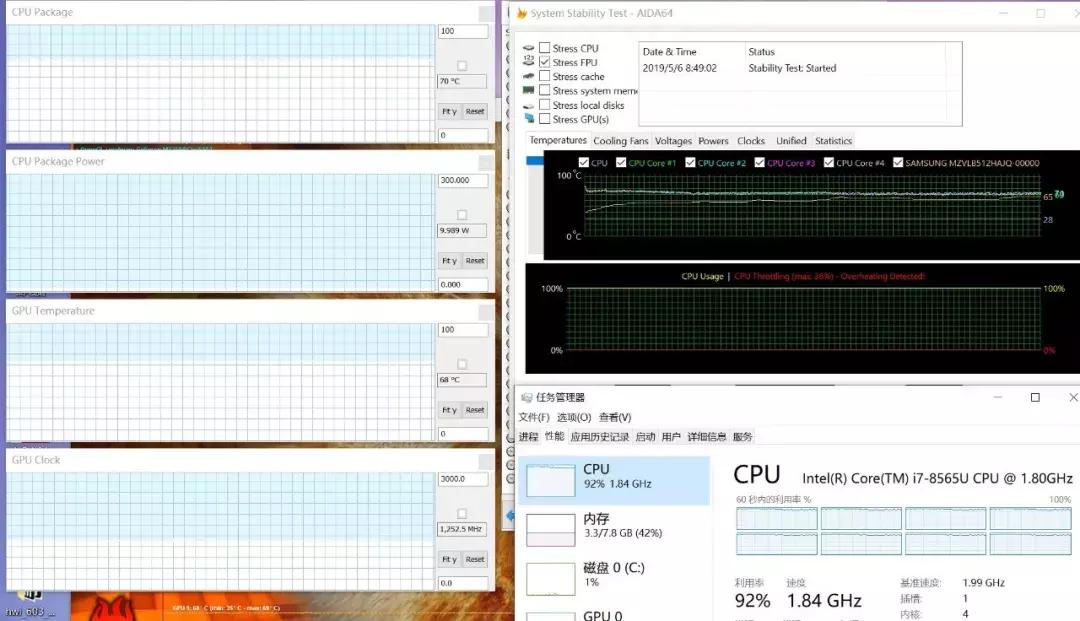Click the 3000.0 upper limit field in GPU Clock panel
The image size is (1080, 621).
tap(461, 478)
